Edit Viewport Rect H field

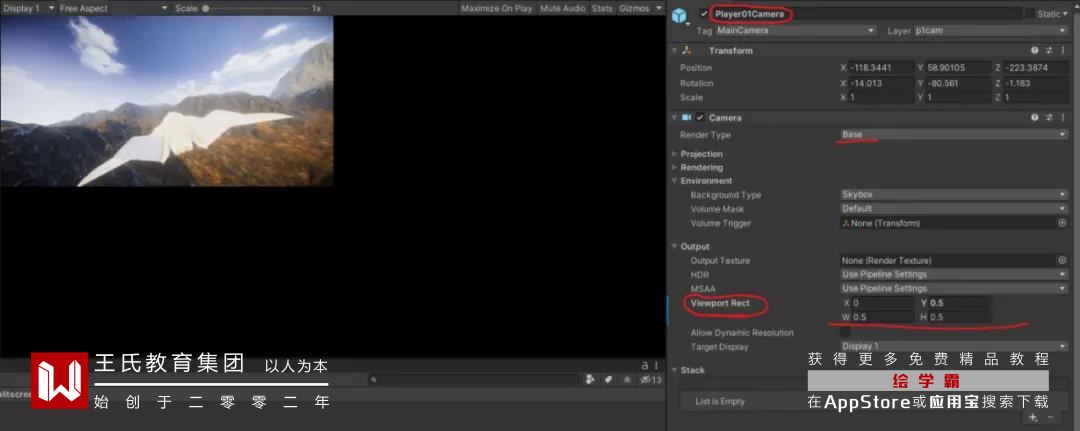(960, 317)
